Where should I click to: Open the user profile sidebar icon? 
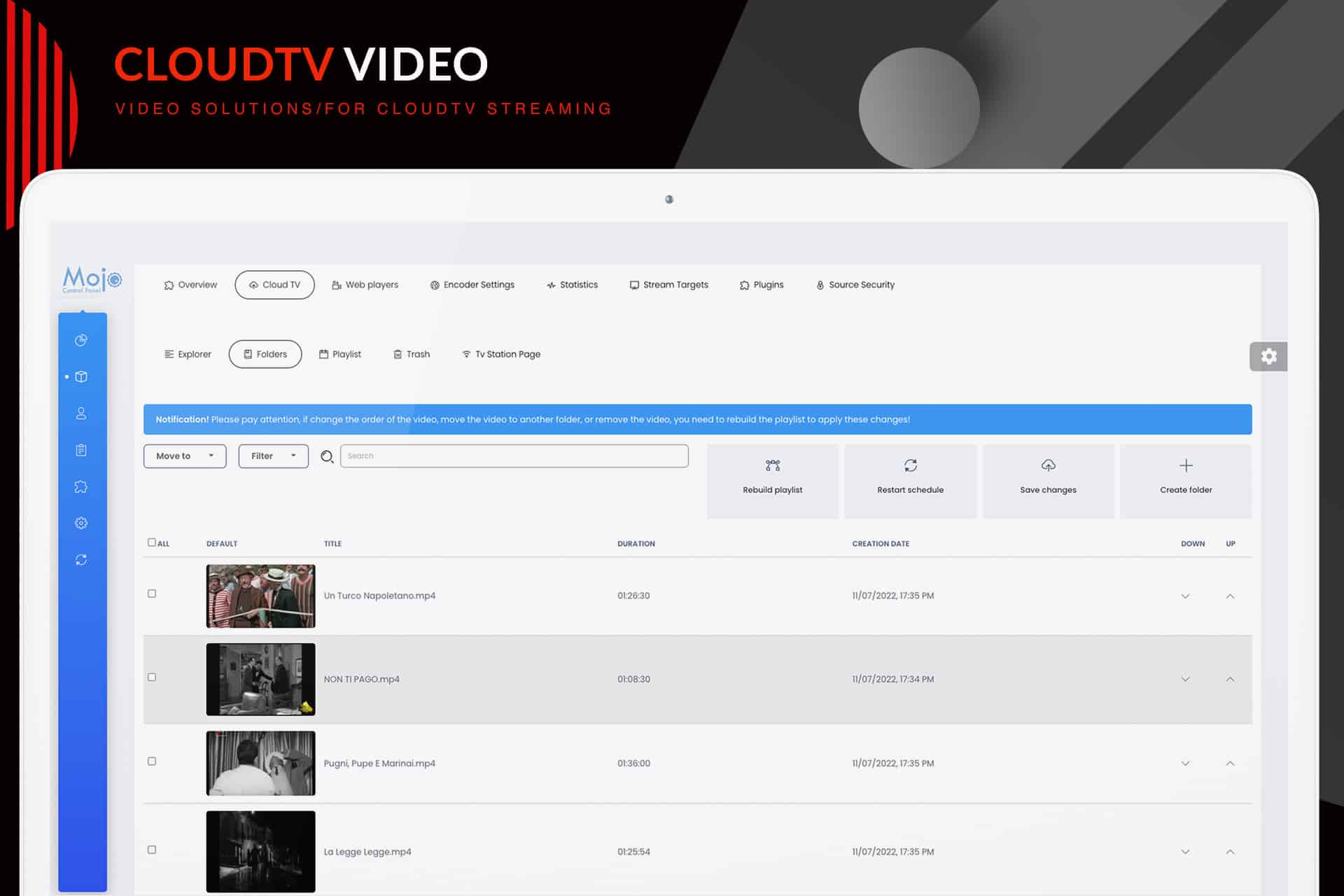[81, 414]
